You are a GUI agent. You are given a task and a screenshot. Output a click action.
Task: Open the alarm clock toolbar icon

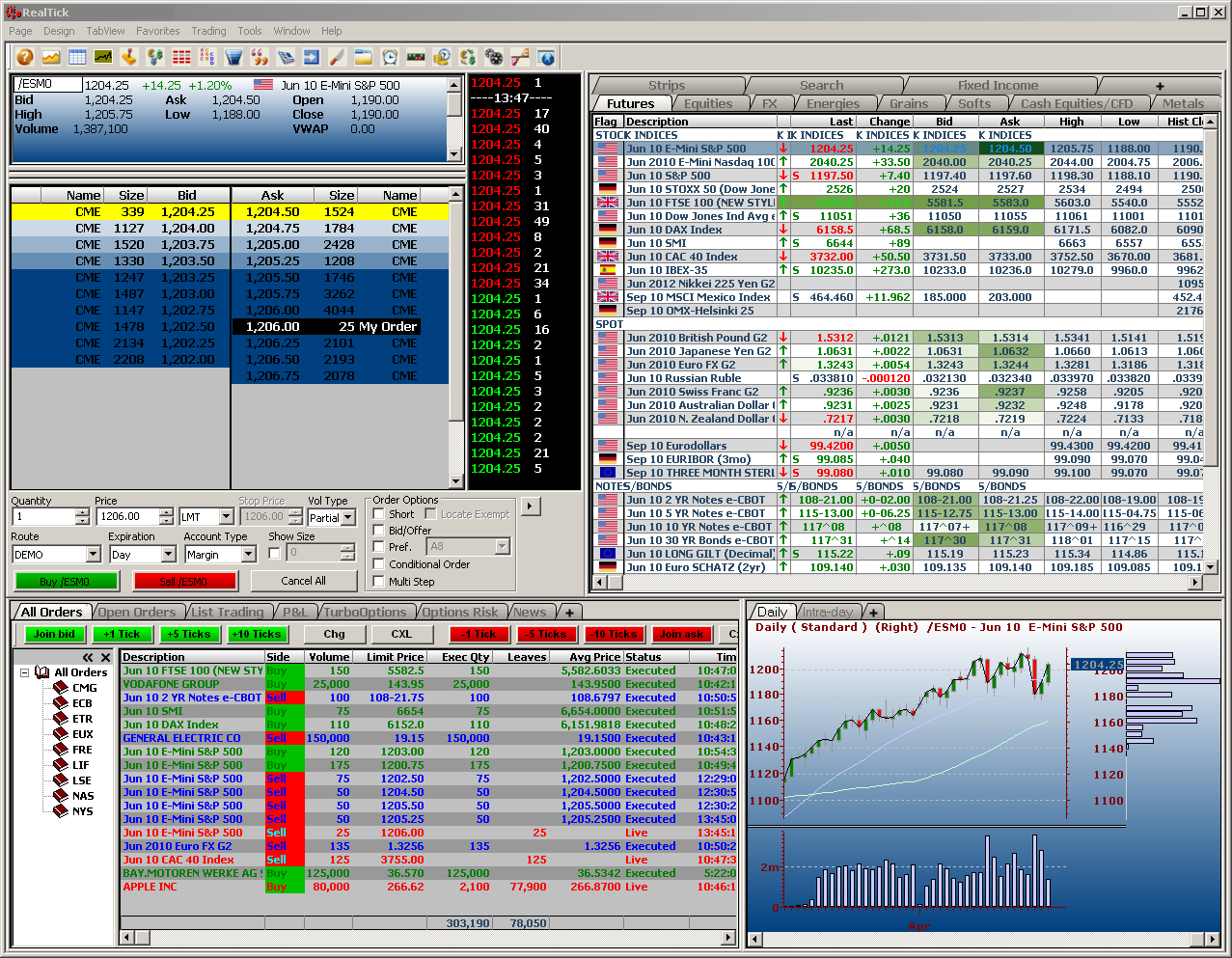point(390,58)
